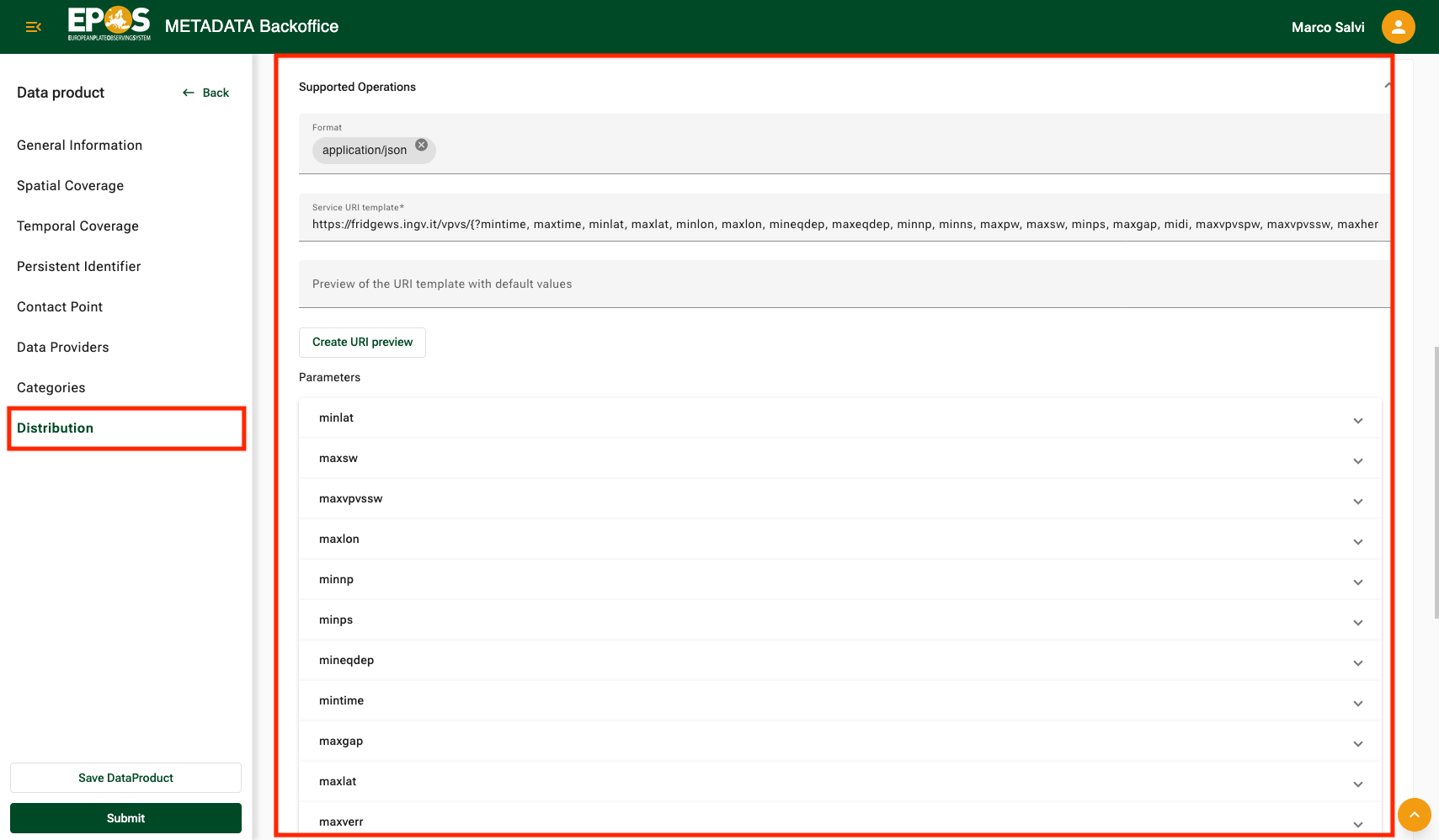Expand the mineqdep parameter

pos(1357,662)
